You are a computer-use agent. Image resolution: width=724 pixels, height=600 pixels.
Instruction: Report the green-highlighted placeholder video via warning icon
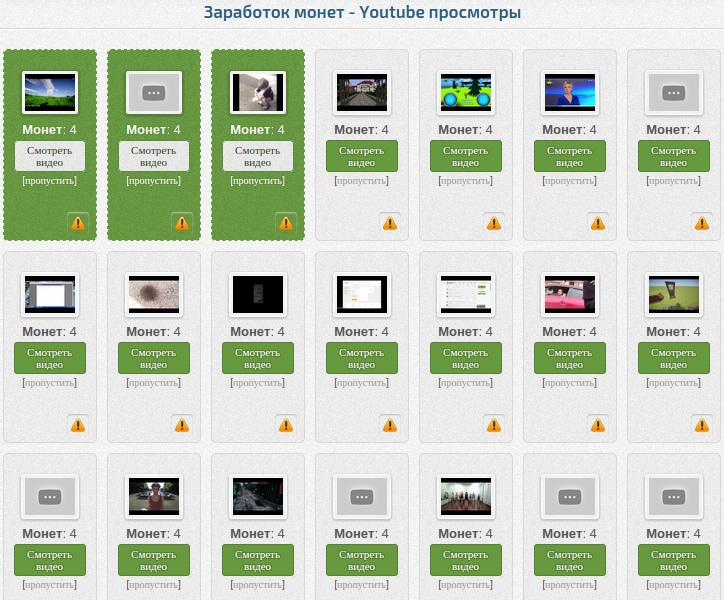[182, 223]
